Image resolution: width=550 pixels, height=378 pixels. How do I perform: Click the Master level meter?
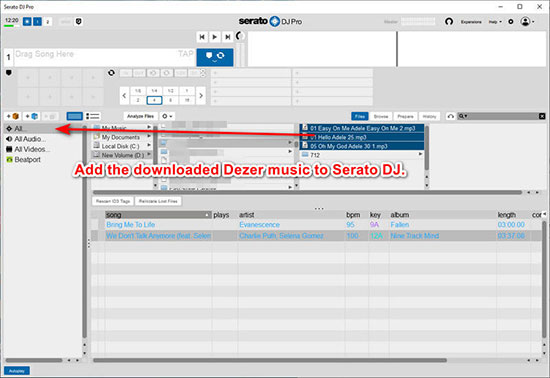[x=418, y=22]
